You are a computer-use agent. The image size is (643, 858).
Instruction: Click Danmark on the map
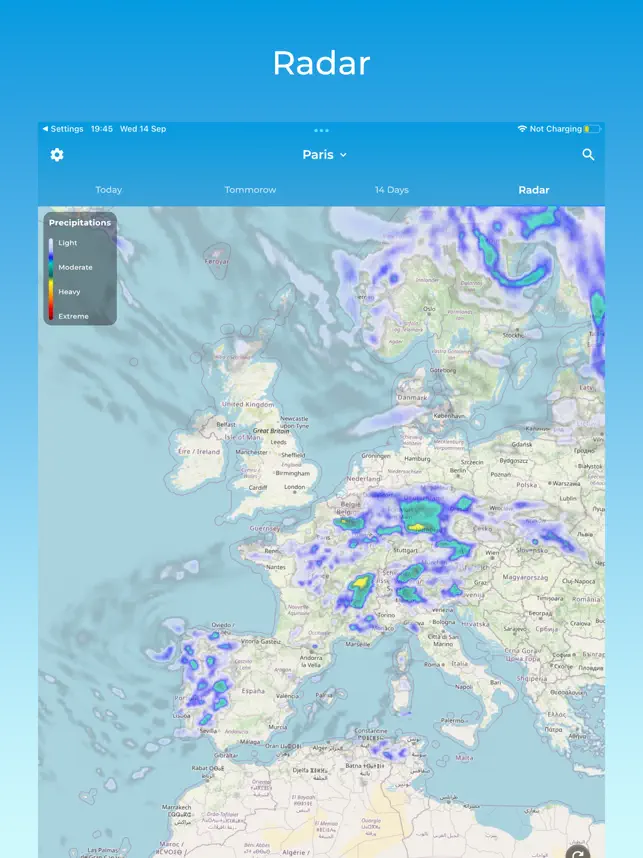pos(412,398)
